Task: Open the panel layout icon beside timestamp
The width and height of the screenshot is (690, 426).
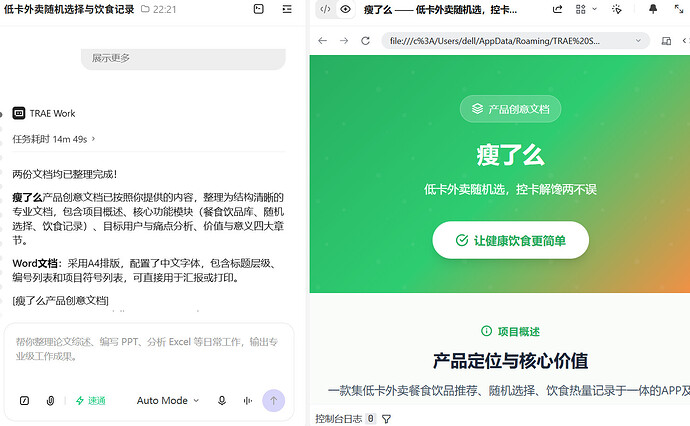Action: pyautogui.click(x=259, y=9)
